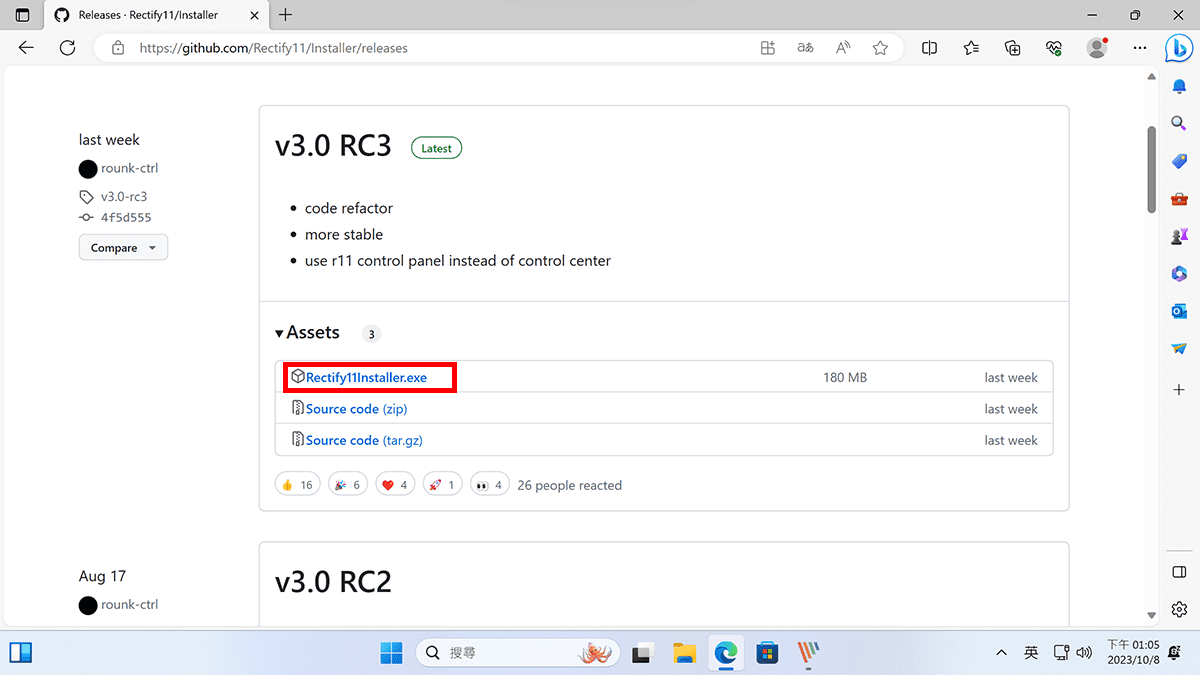Open the Compare dropdown
The image size is (1200, 675).
(123, 248)
